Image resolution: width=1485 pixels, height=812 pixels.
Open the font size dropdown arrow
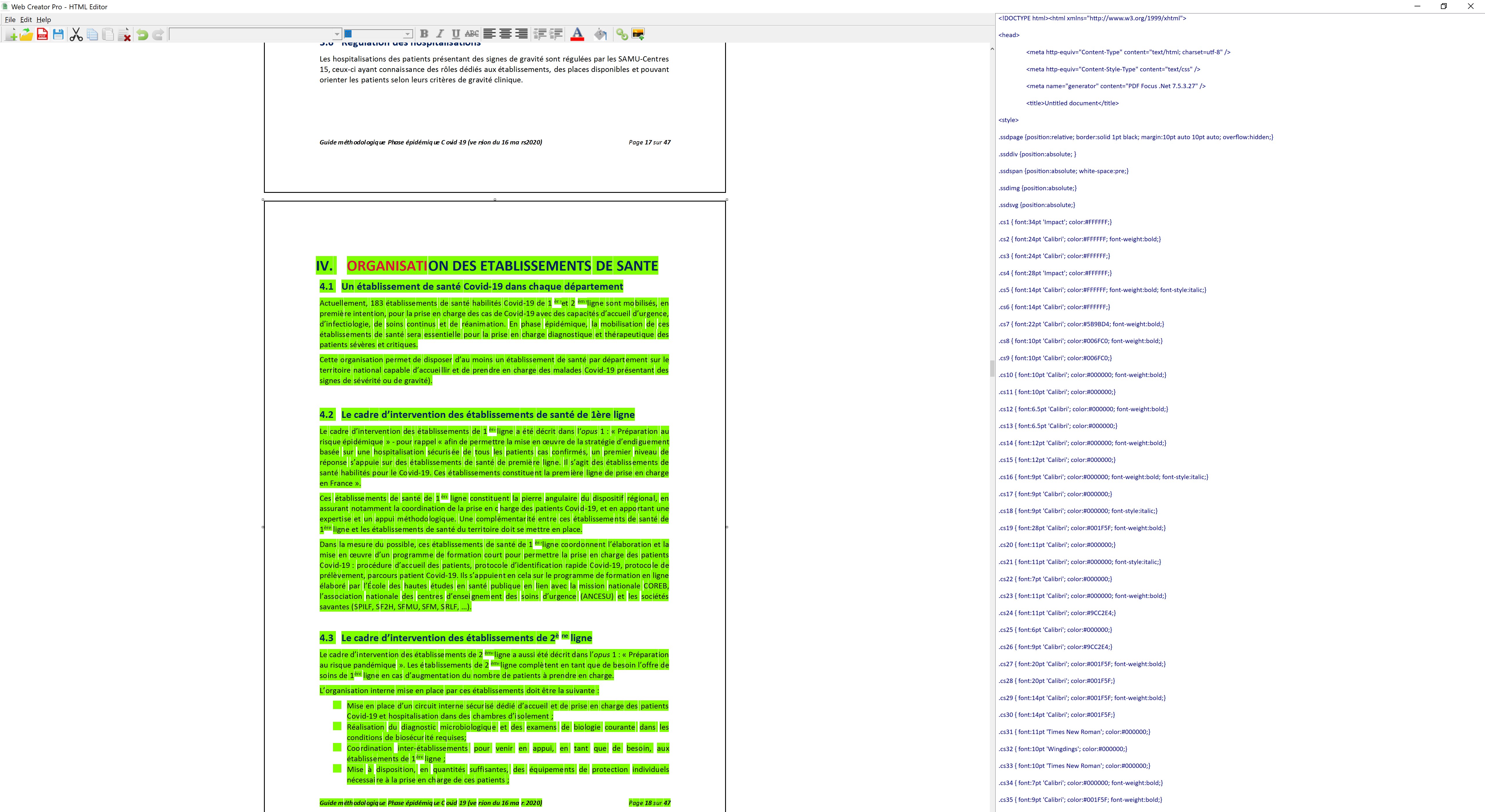(x=407, y=35)
